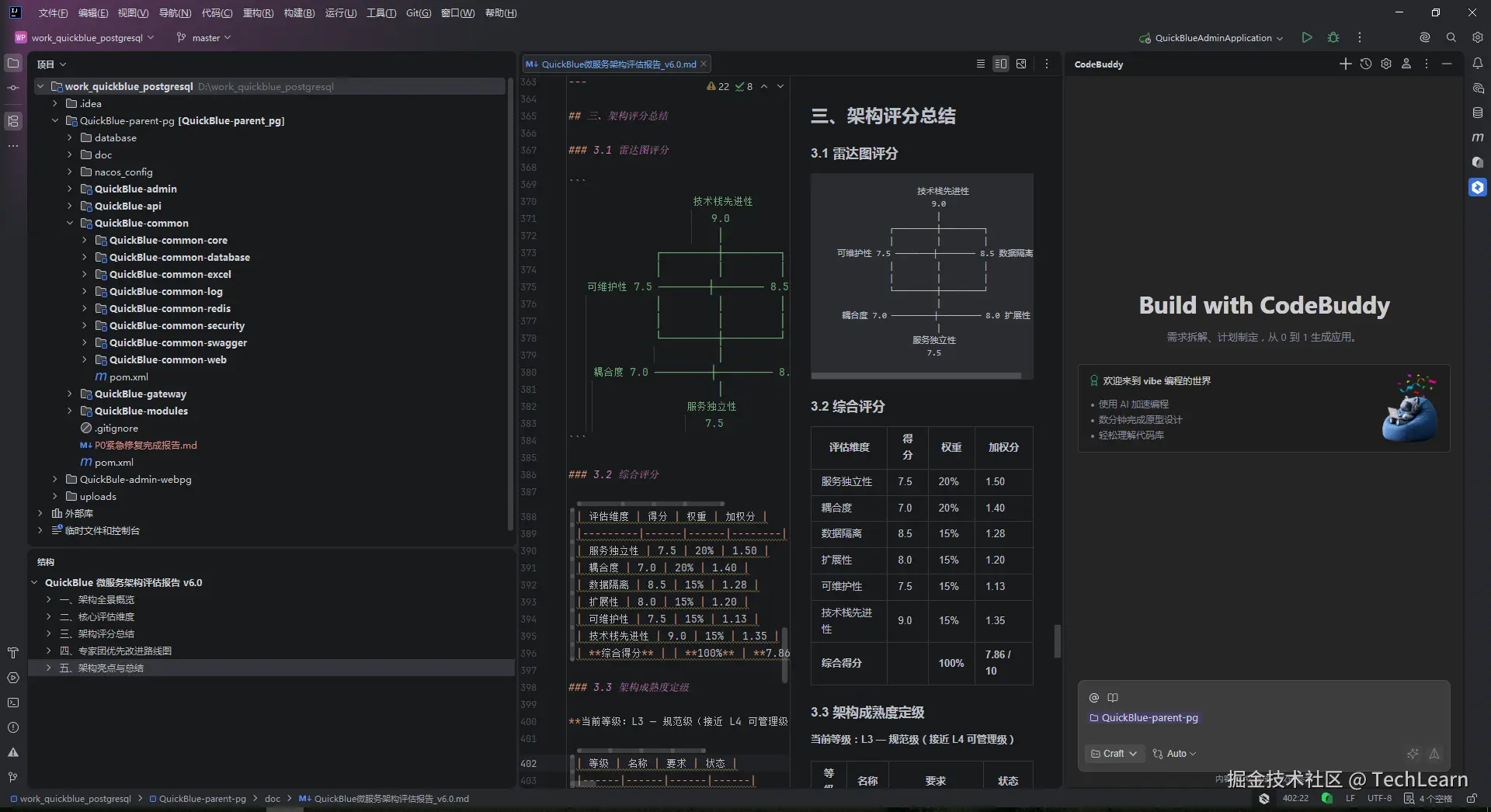Open the 重构(R) menu
Screen dimensions: 1491x812
258,12
